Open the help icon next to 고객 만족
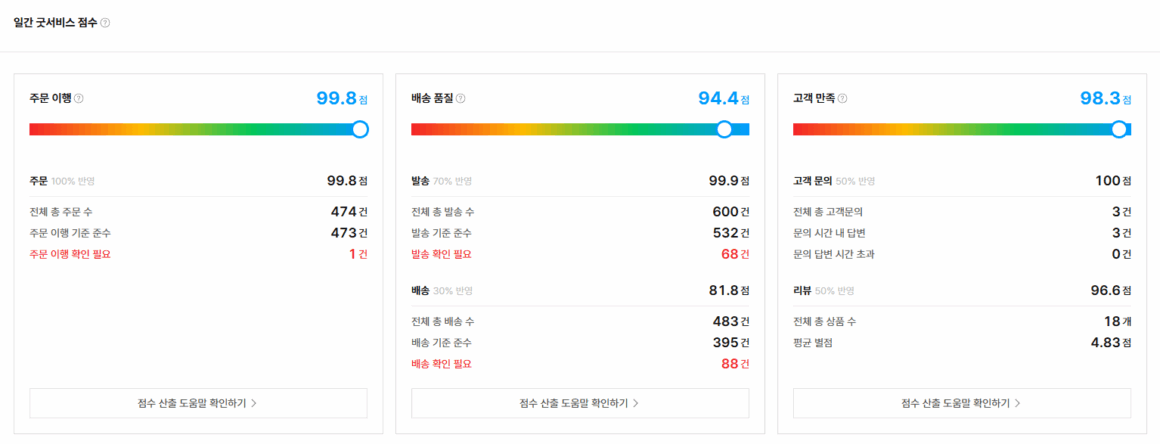This screenshot has width=1160, height=444. [x=842, y=98]
